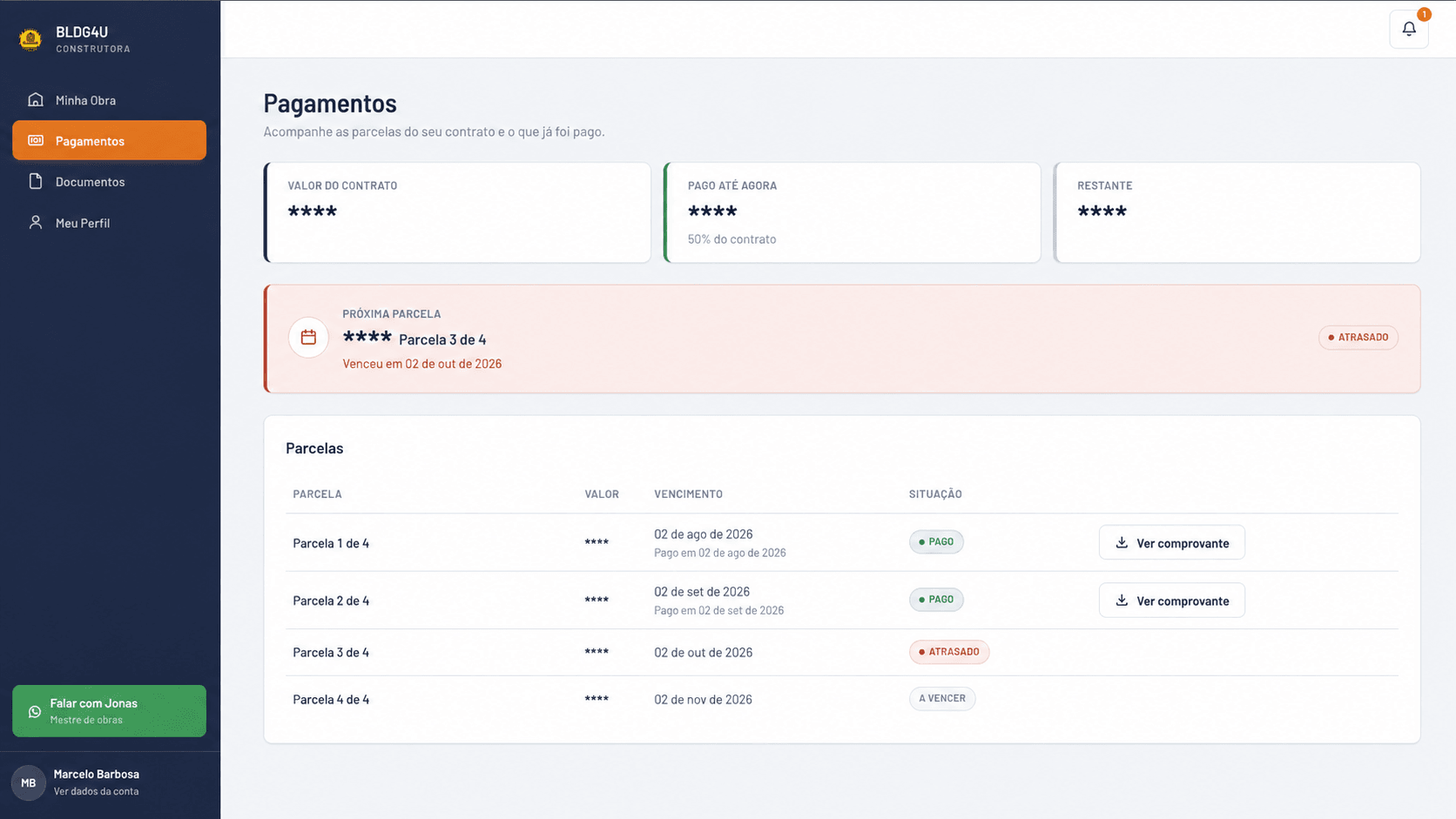Click the Parcelas section title
Image resolution: width=1456 pixels, height=819 pixels.
(x=314, y=448)
